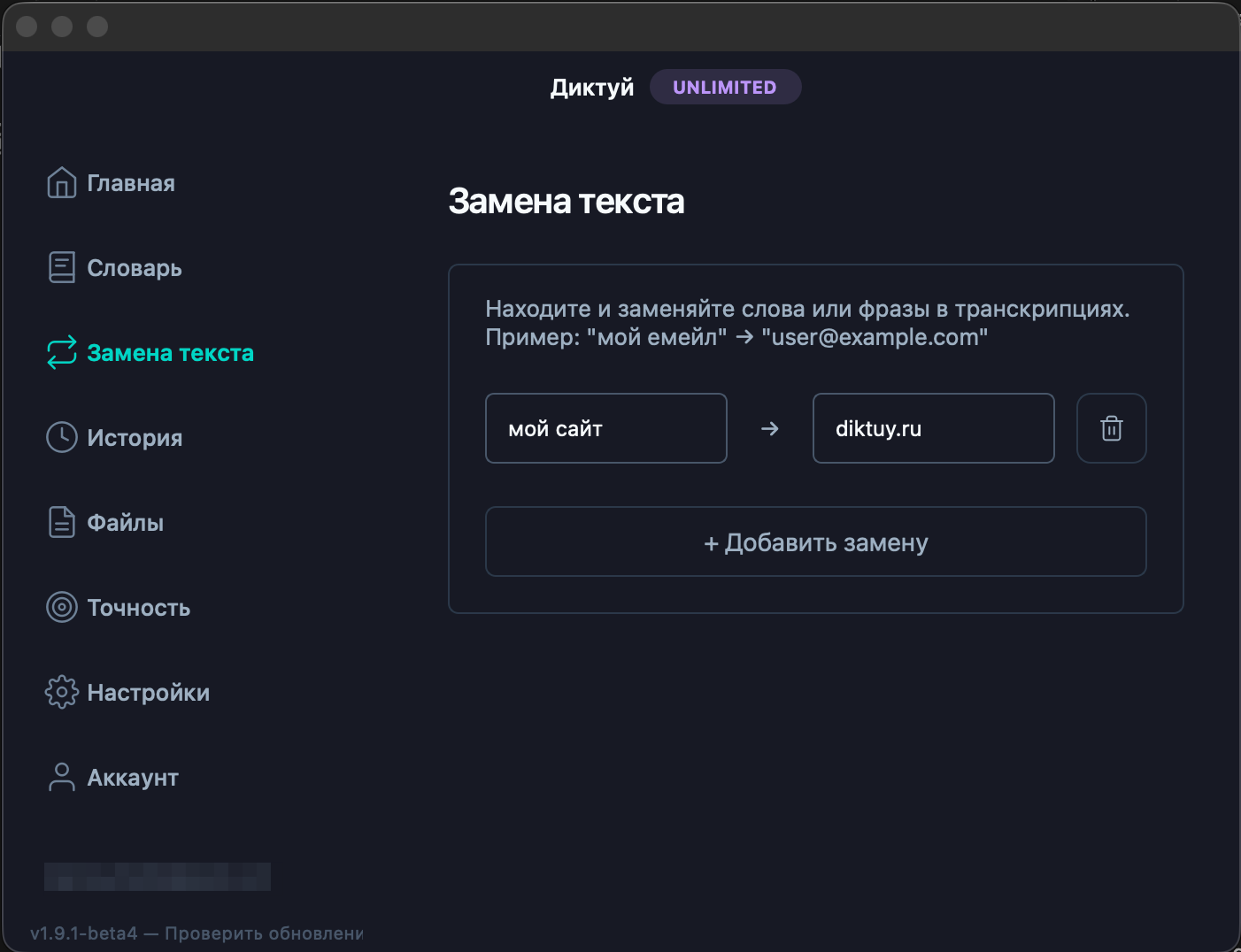Select the Настройки sidebar label
This screenshot has width=1241, height=952.
click(x=149, y=693)
